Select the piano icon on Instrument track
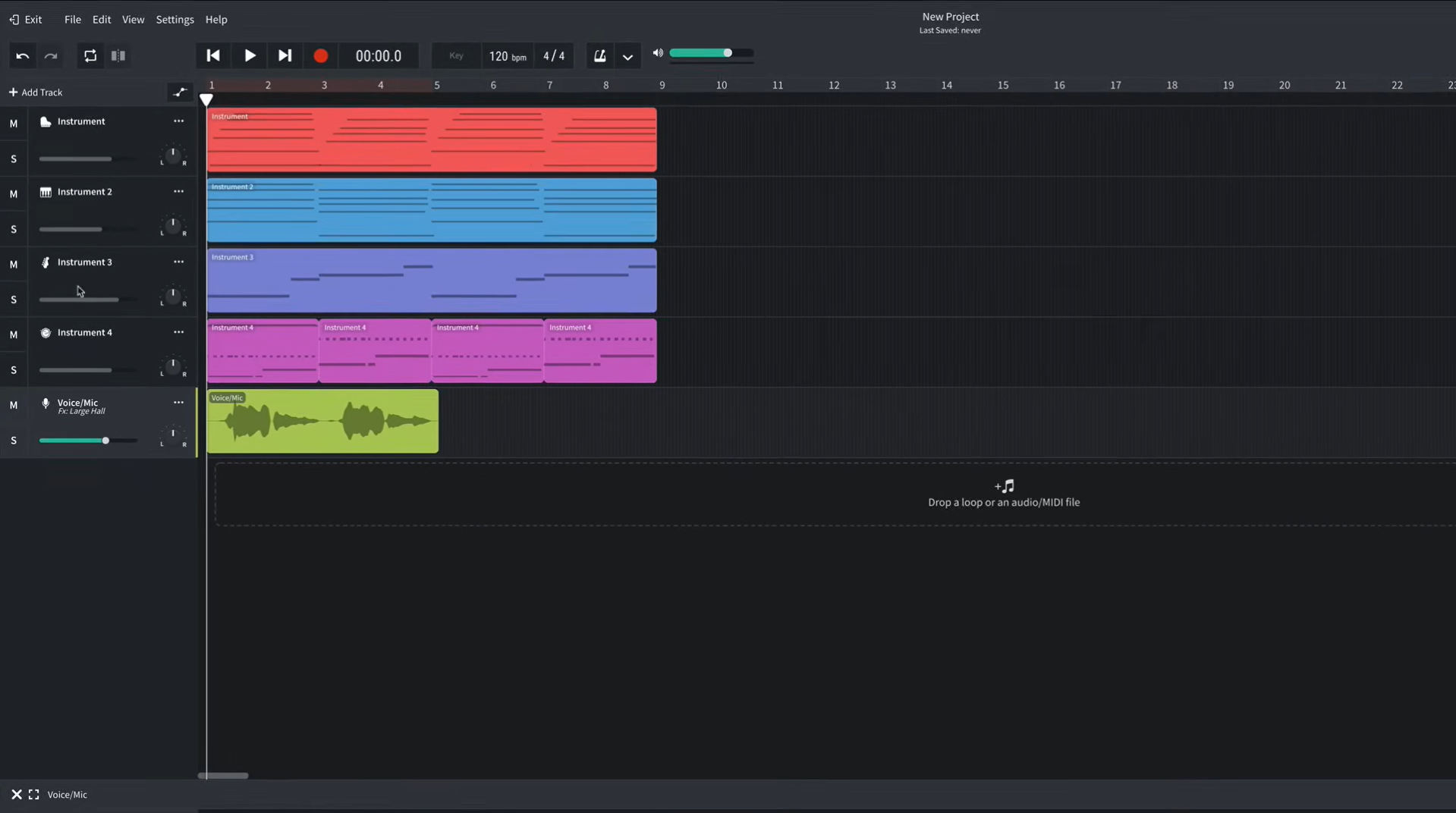 pyautogui.click(x=46, y=121)
